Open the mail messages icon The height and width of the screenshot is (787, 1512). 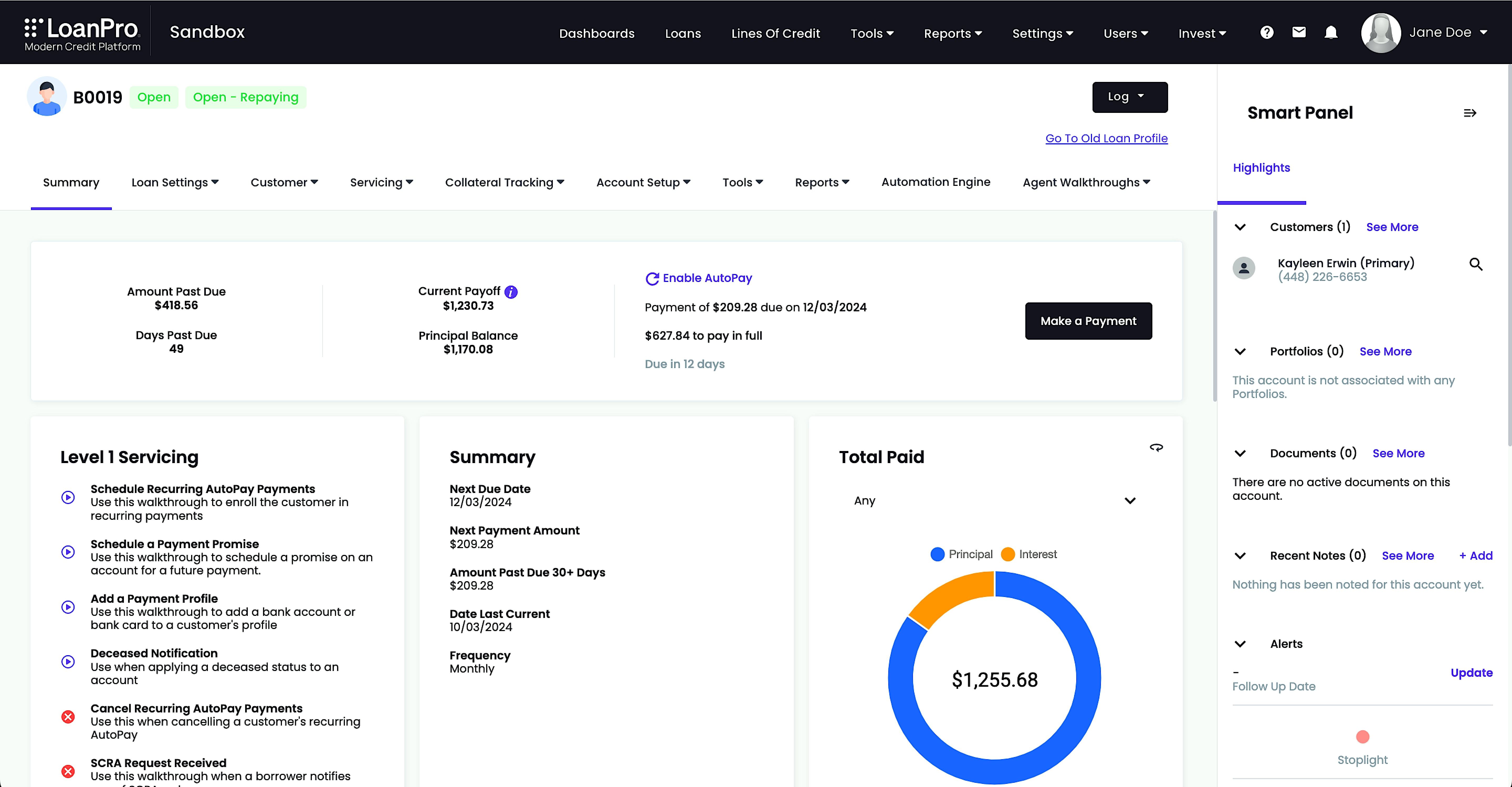click(x=1299, y=32)
